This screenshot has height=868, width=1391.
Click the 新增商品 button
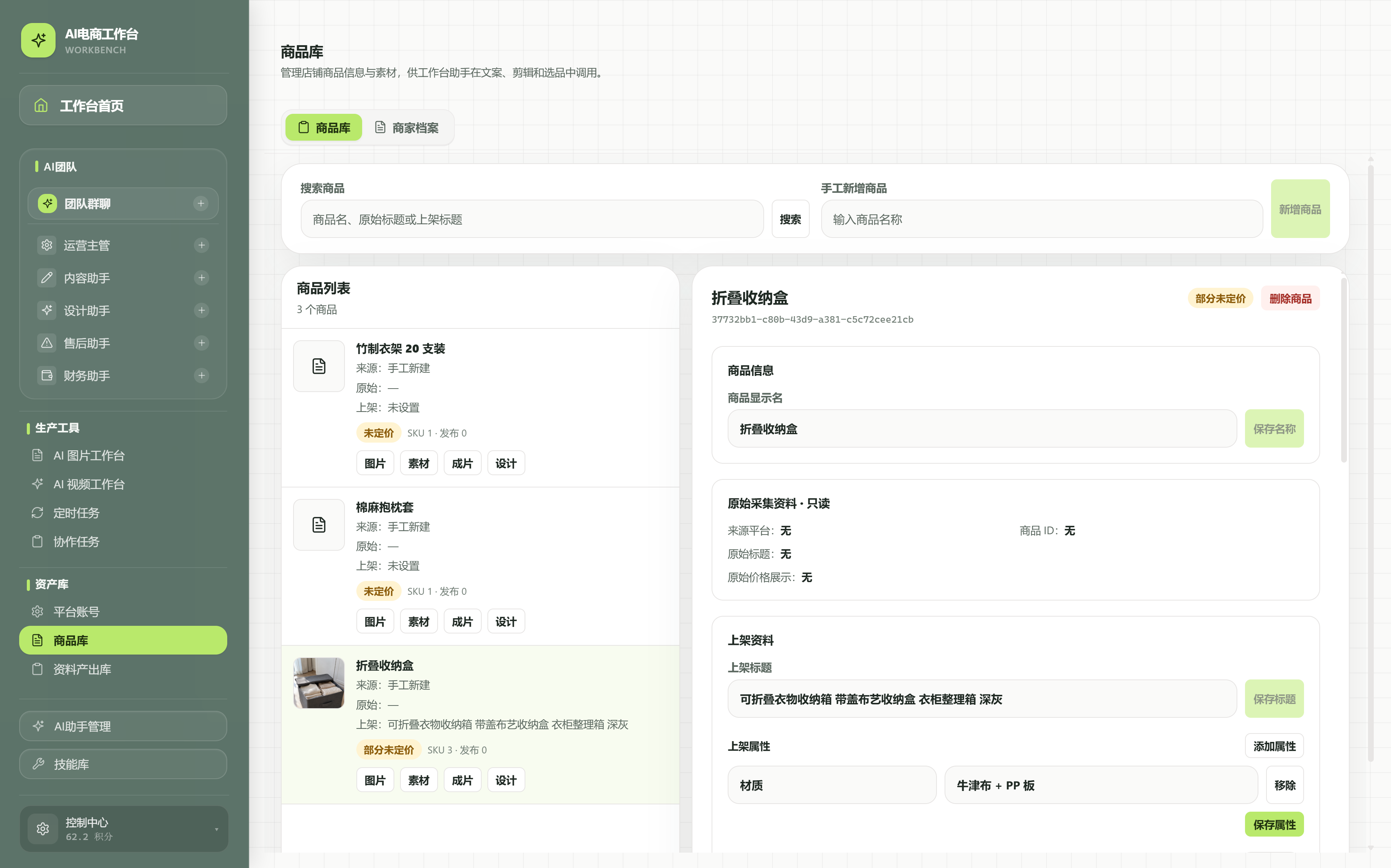coord(1300,209)
